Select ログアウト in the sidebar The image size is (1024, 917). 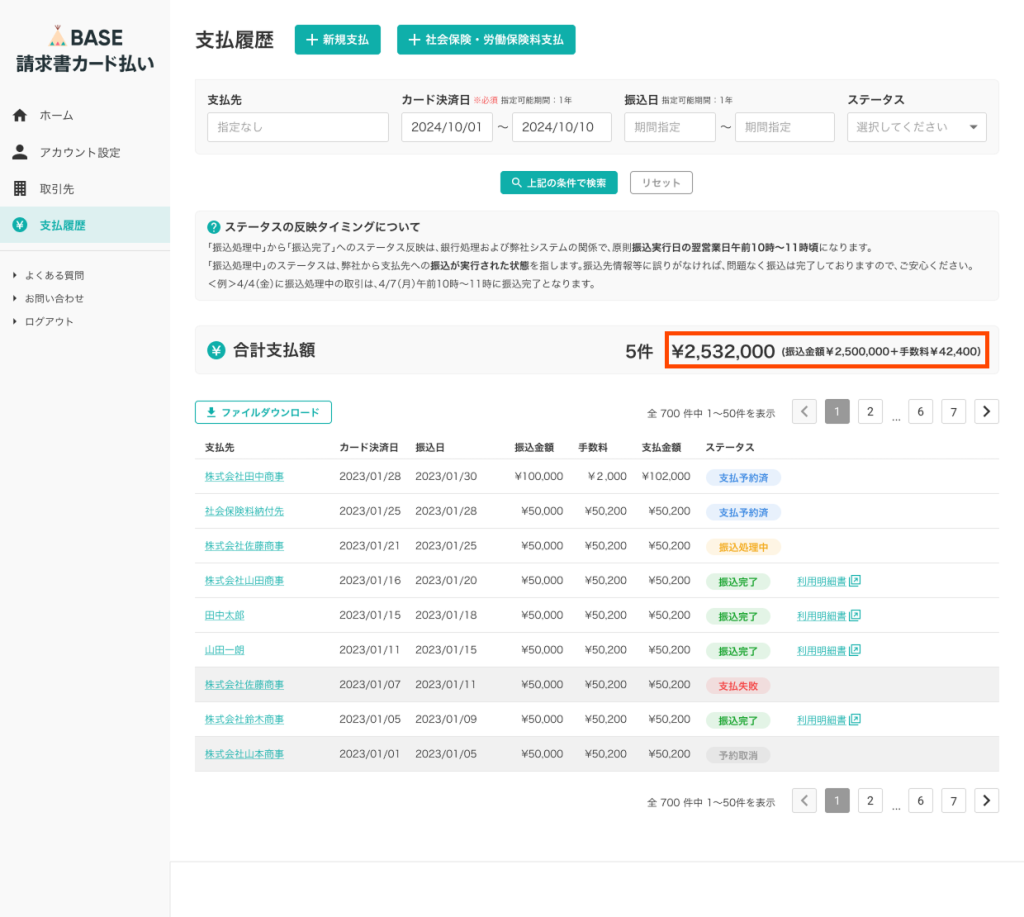pos(49,321)
